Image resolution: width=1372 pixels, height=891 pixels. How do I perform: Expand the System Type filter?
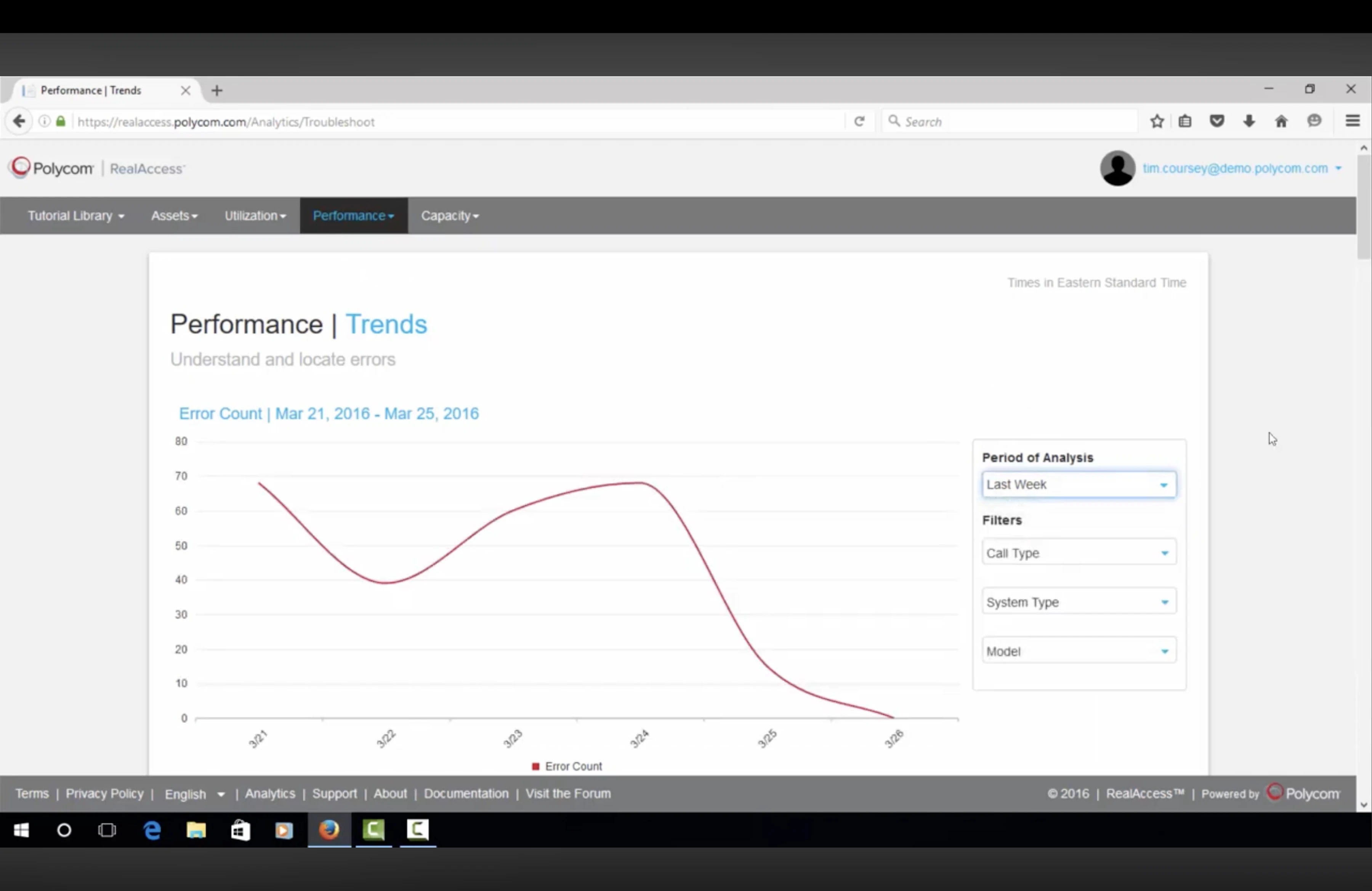pos(1079,602)
